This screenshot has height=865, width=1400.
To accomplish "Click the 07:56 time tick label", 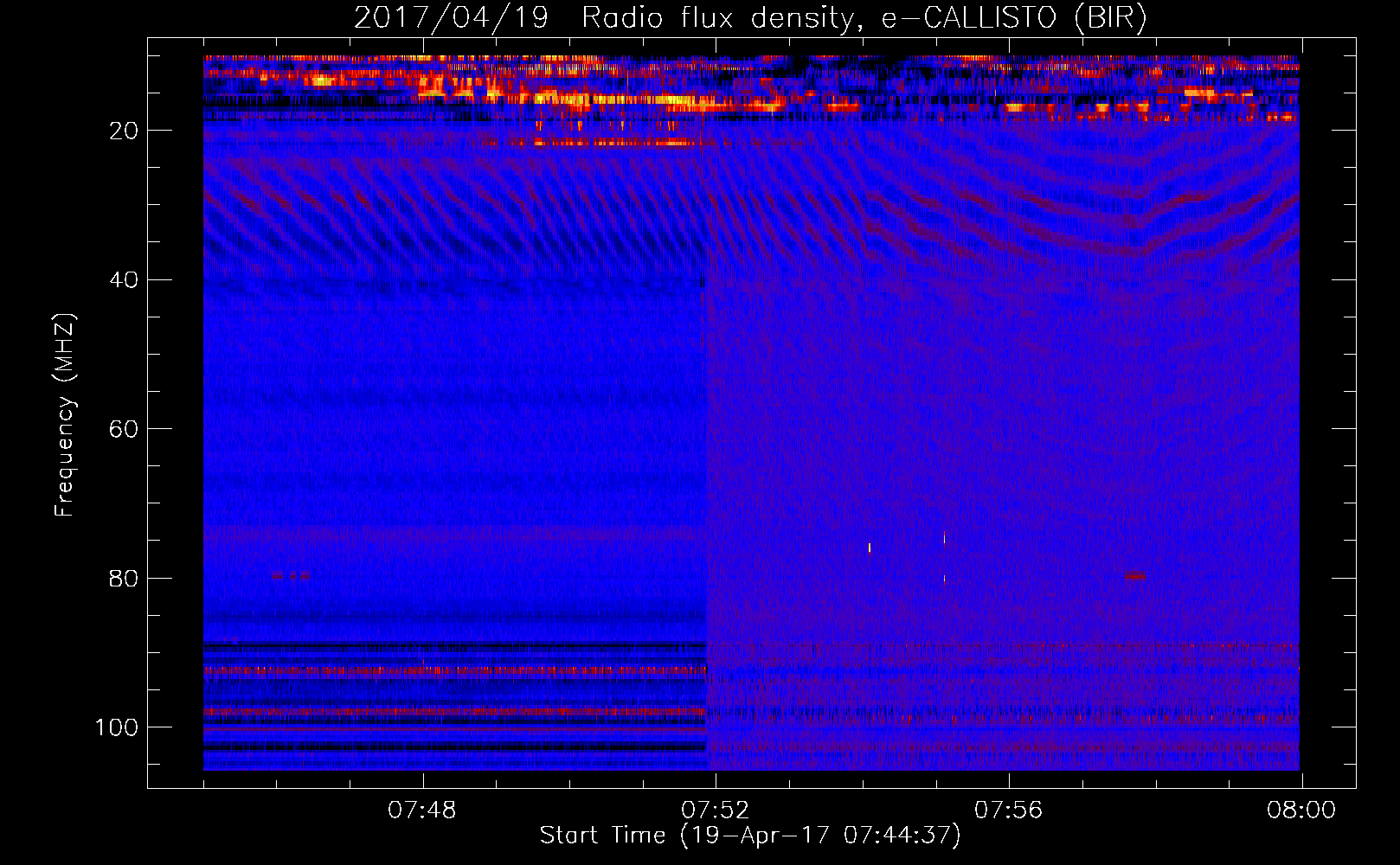I will (1009, 811).
